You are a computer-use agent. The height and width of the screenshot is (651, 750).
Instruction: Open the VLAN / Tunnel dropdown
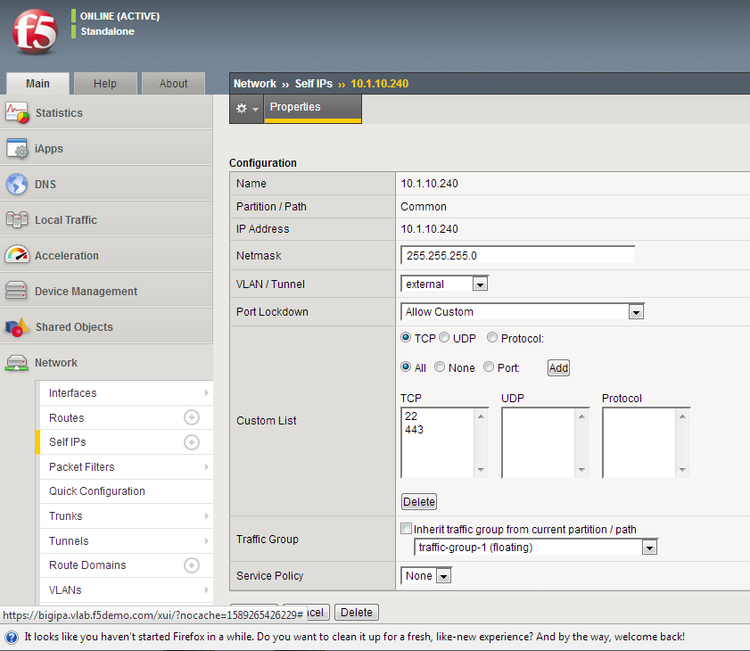coord(444,284)
